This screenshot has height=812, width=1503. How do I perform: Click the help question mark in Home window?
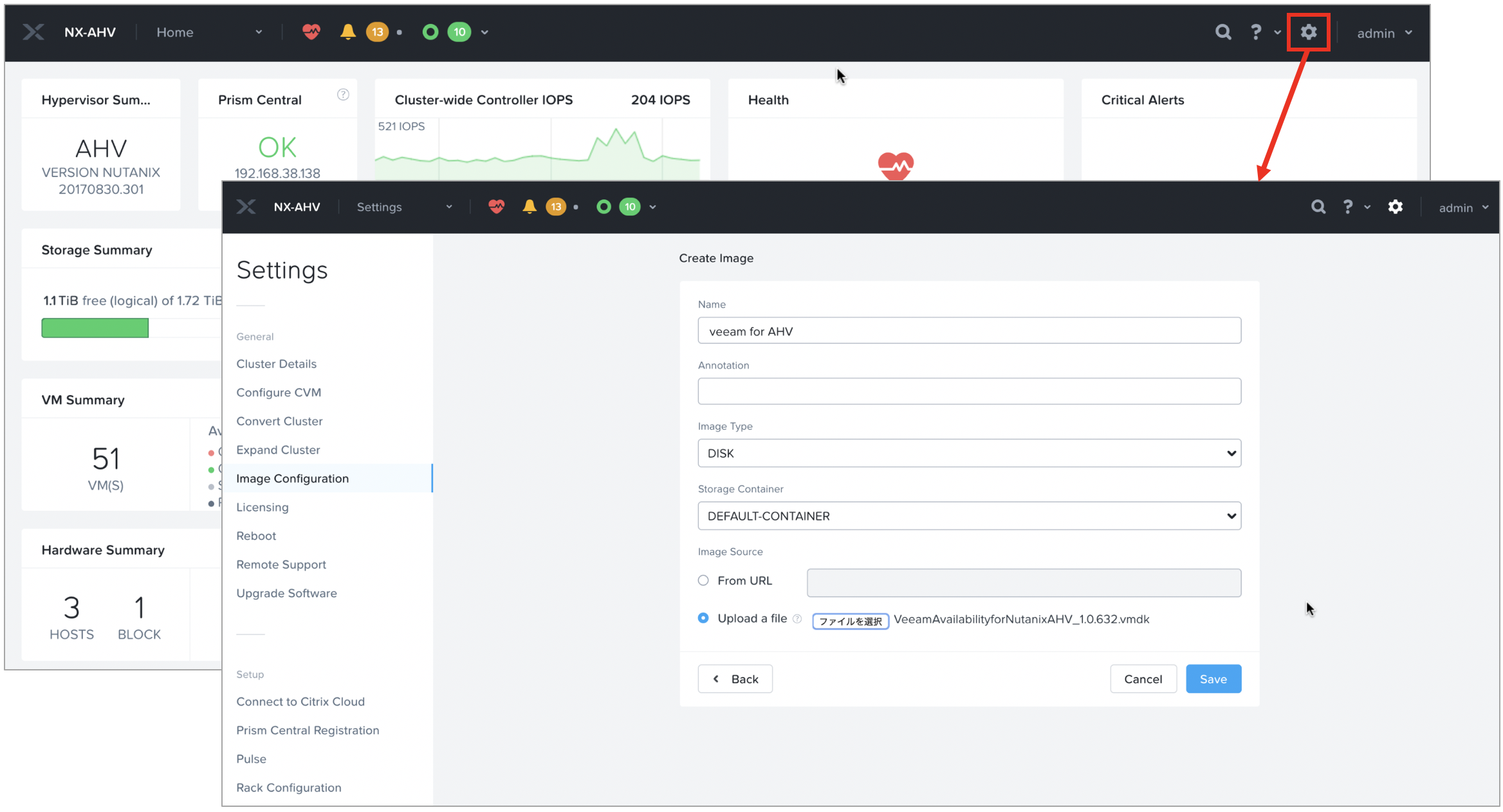1256,32
